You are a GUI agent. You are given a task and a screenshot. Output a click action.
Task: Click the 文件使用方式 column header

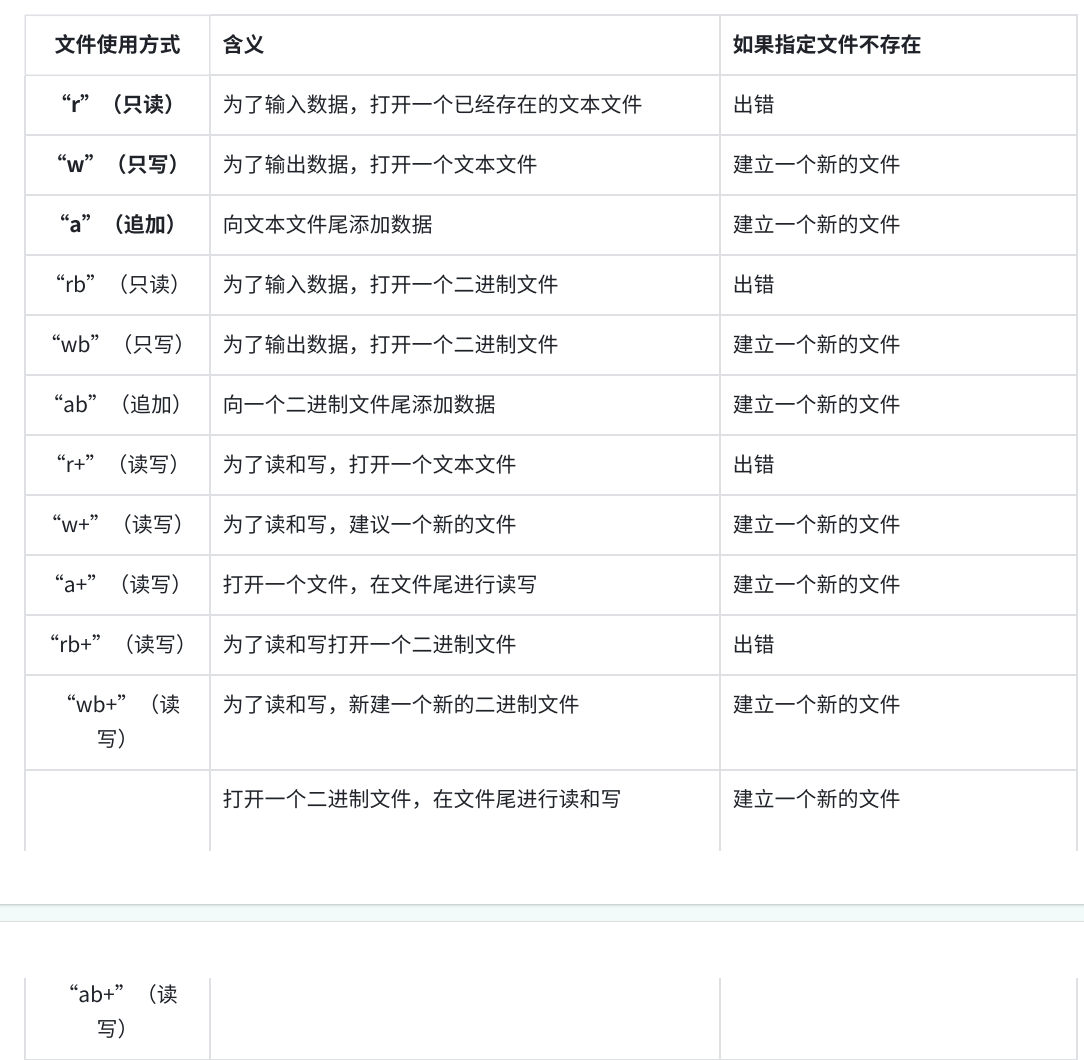(118, 45)
